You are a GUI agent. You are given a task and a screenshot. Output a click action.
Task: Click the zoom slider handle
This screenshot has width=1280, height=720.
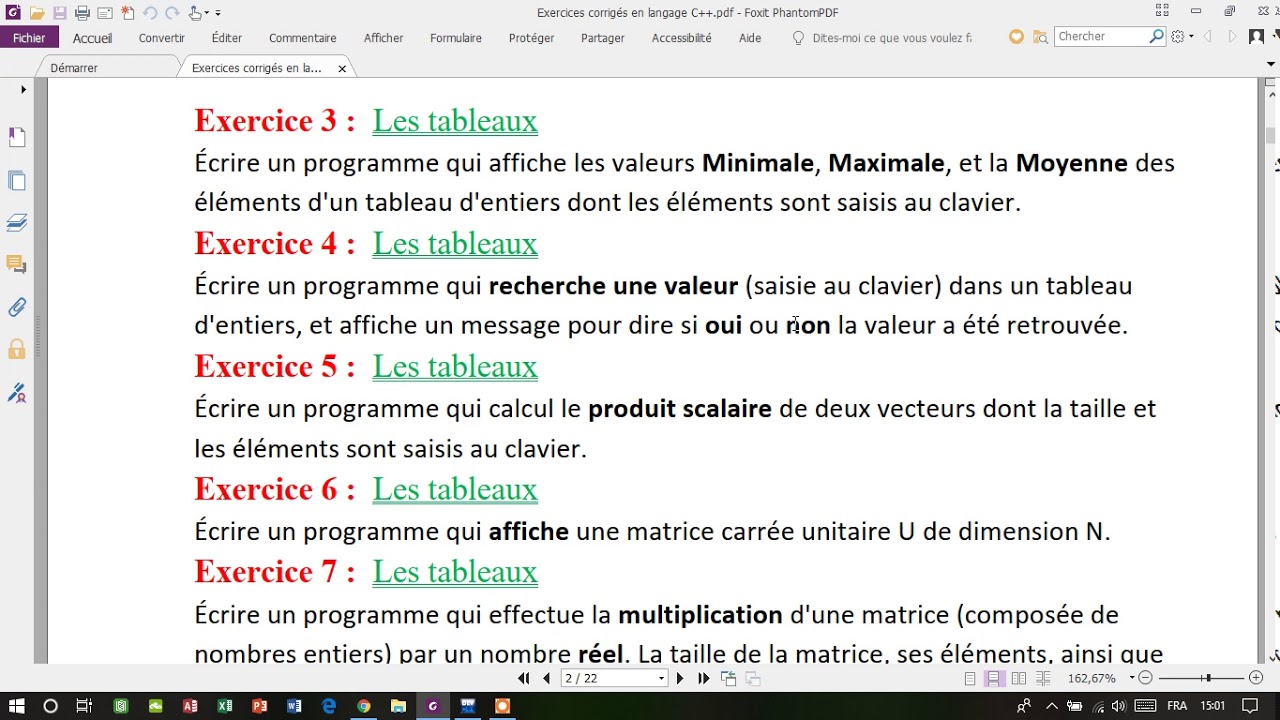(x=1208, y=678)
